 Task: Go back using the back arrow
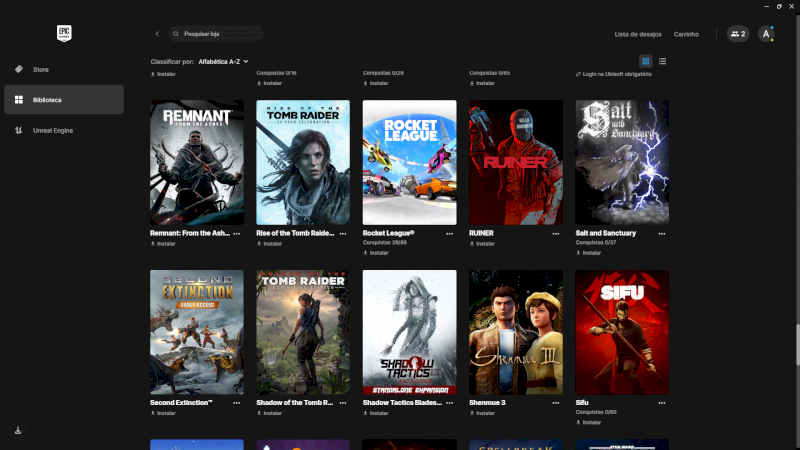click(x=157, y=34)
